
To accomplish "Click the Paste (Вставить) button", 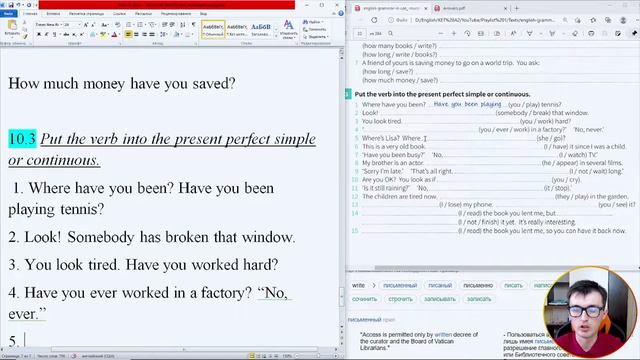I will click(x=12, y=29).
